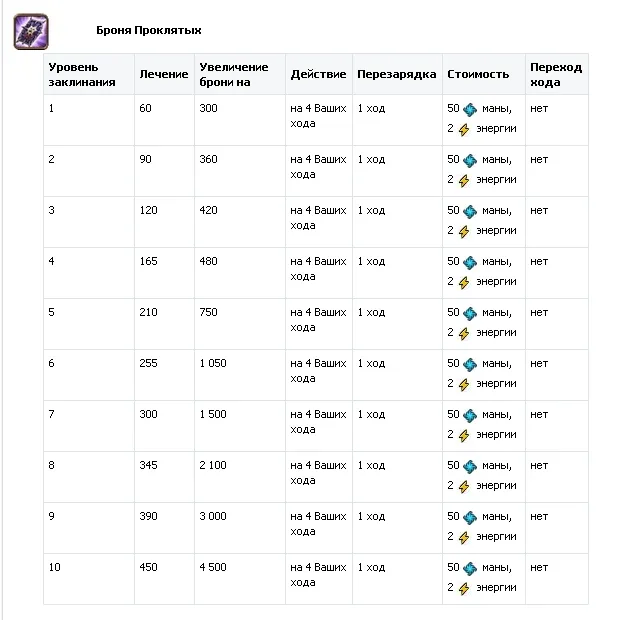Click the energy lightning icon in level 4 row

(x=463, y=282)
